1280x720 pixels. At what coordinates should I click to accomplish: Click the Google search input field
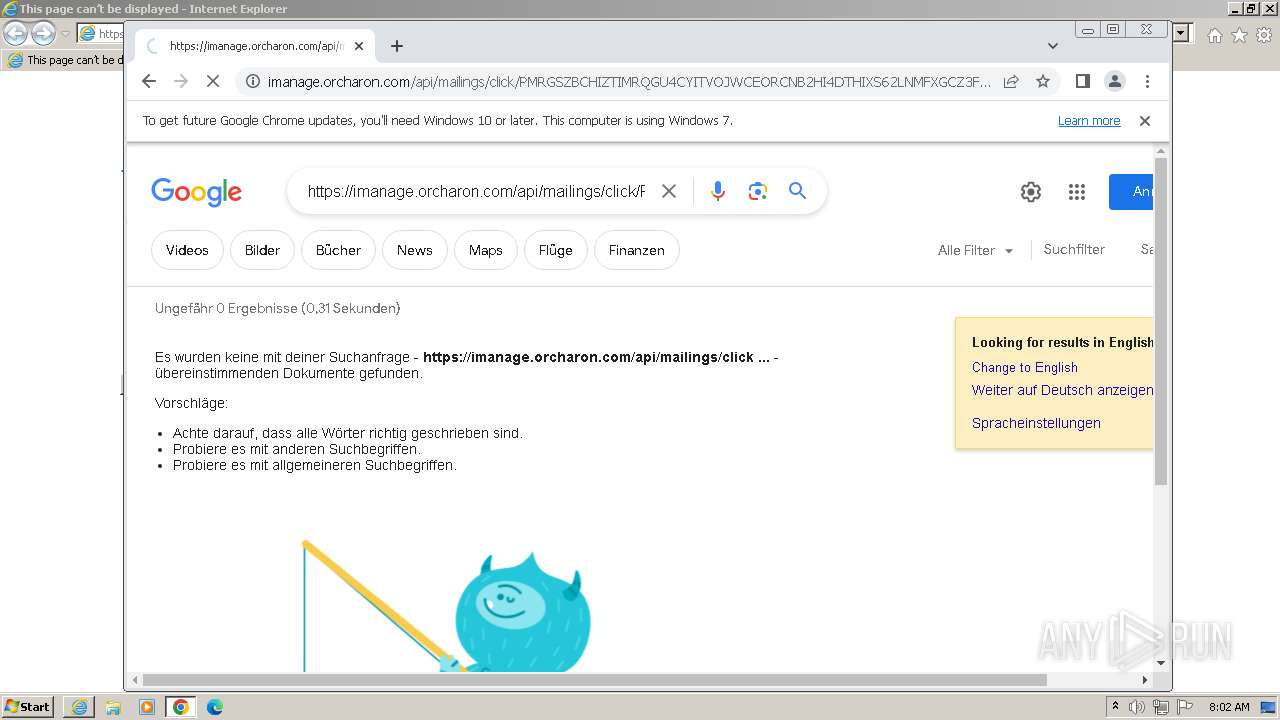point(476,191)
